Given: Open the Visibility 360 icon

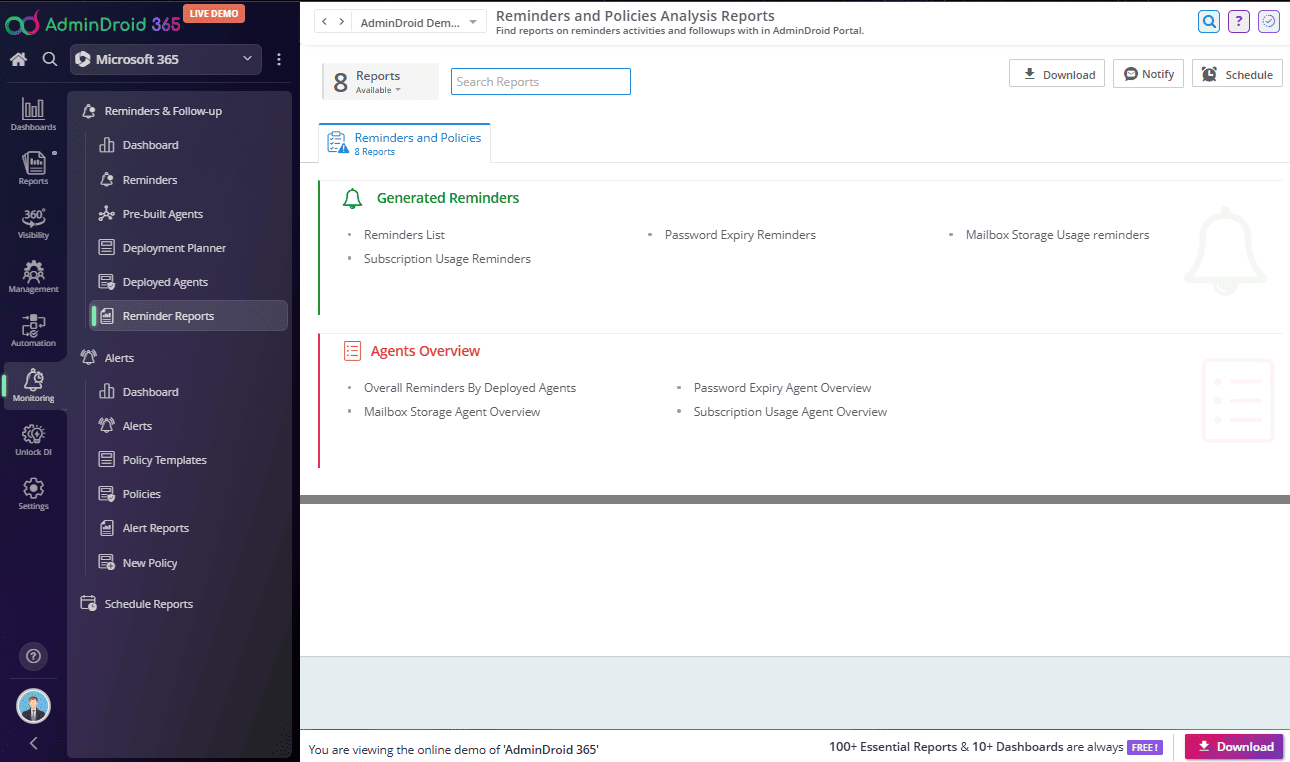Looking at the screenshot, I should coord(33,223).
